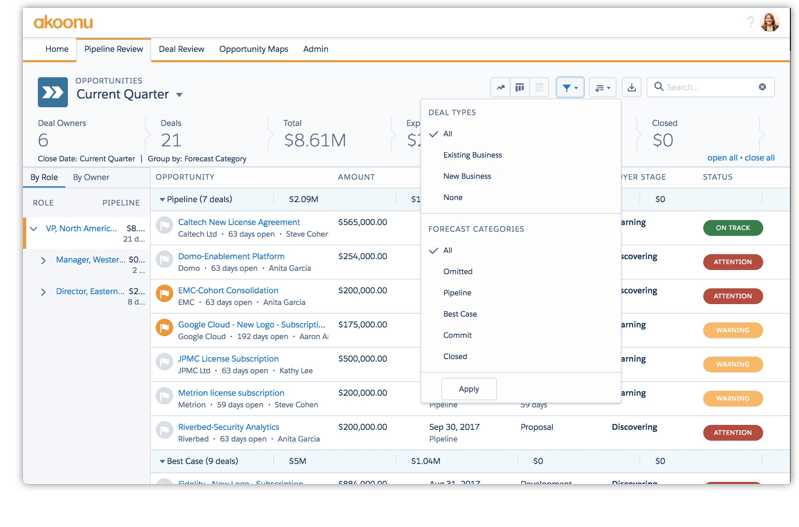Focus the Search input field

tap(710, 87)
